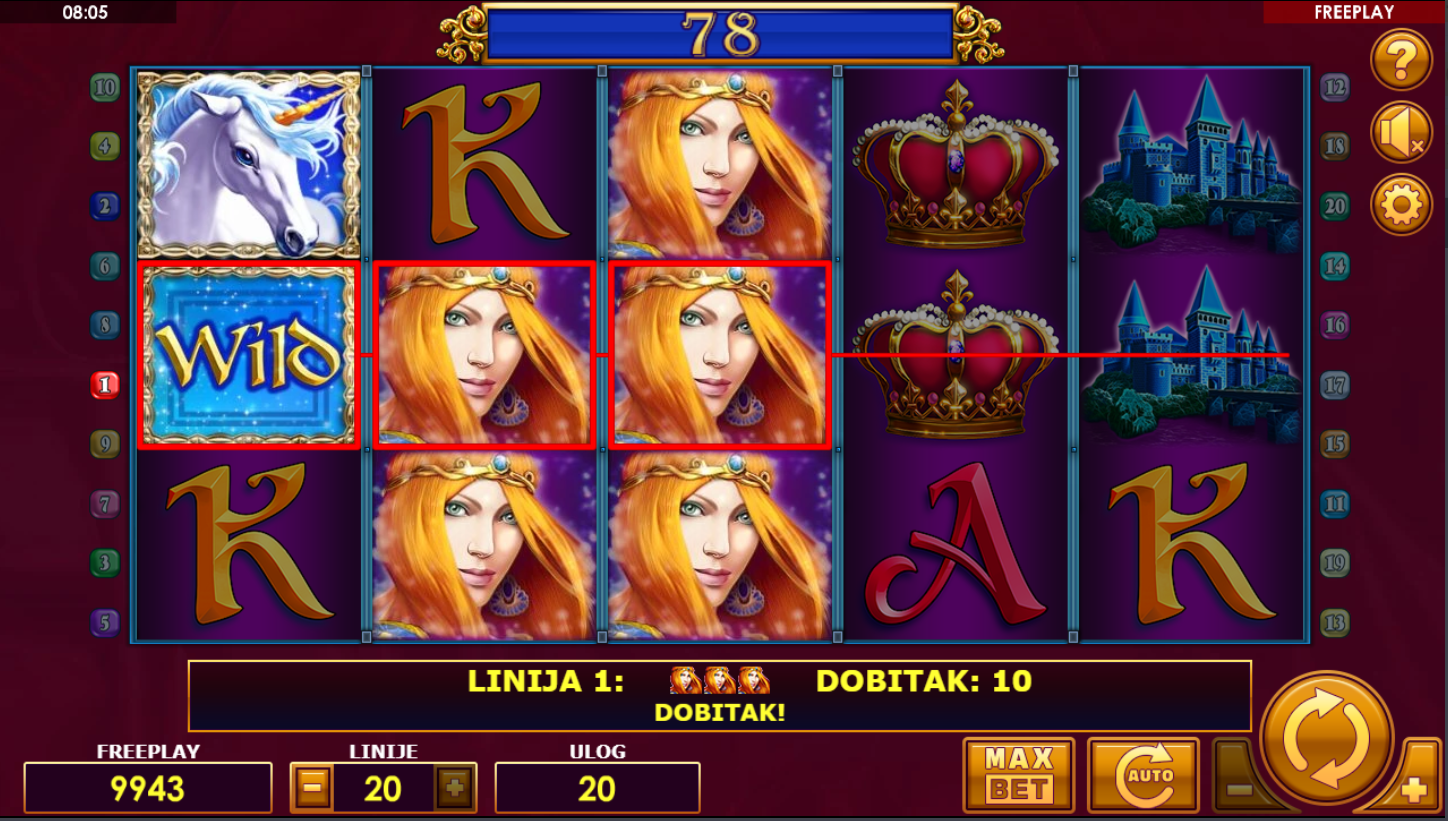The image size is (1448, 821).
Task: Start autoplay with the AUTO button
Action: pos(1143,775)
